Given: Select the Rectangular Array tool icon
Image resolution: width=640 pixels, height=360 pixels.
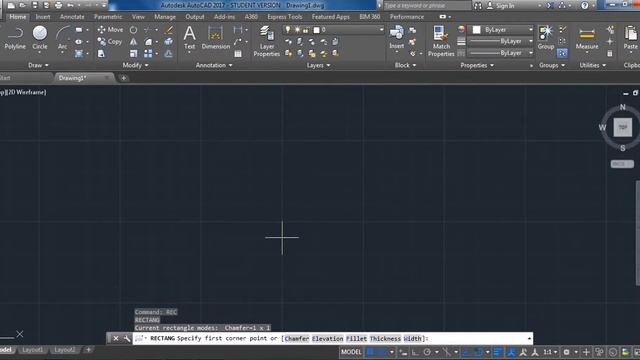Looking at the screenshot, I should coord(148,53).
